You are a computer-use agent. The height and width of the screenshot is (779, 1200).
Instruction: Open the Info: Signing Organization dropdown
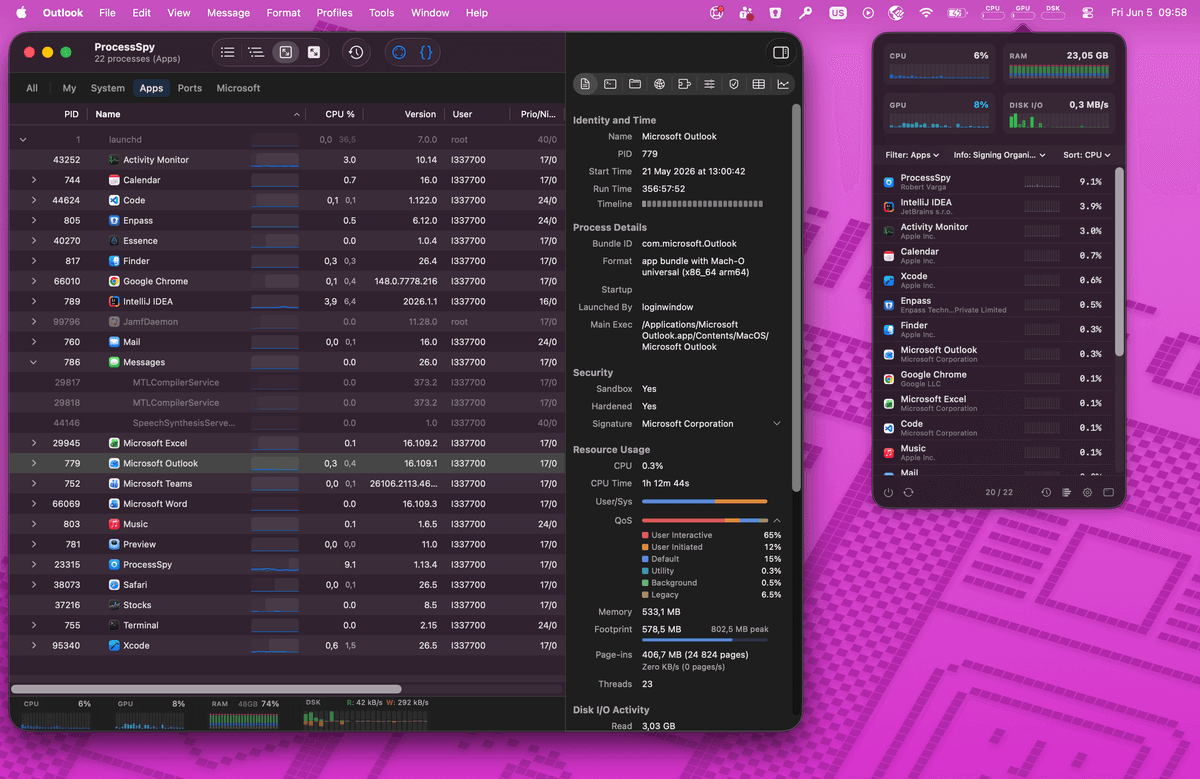click(x=999, y=155)
